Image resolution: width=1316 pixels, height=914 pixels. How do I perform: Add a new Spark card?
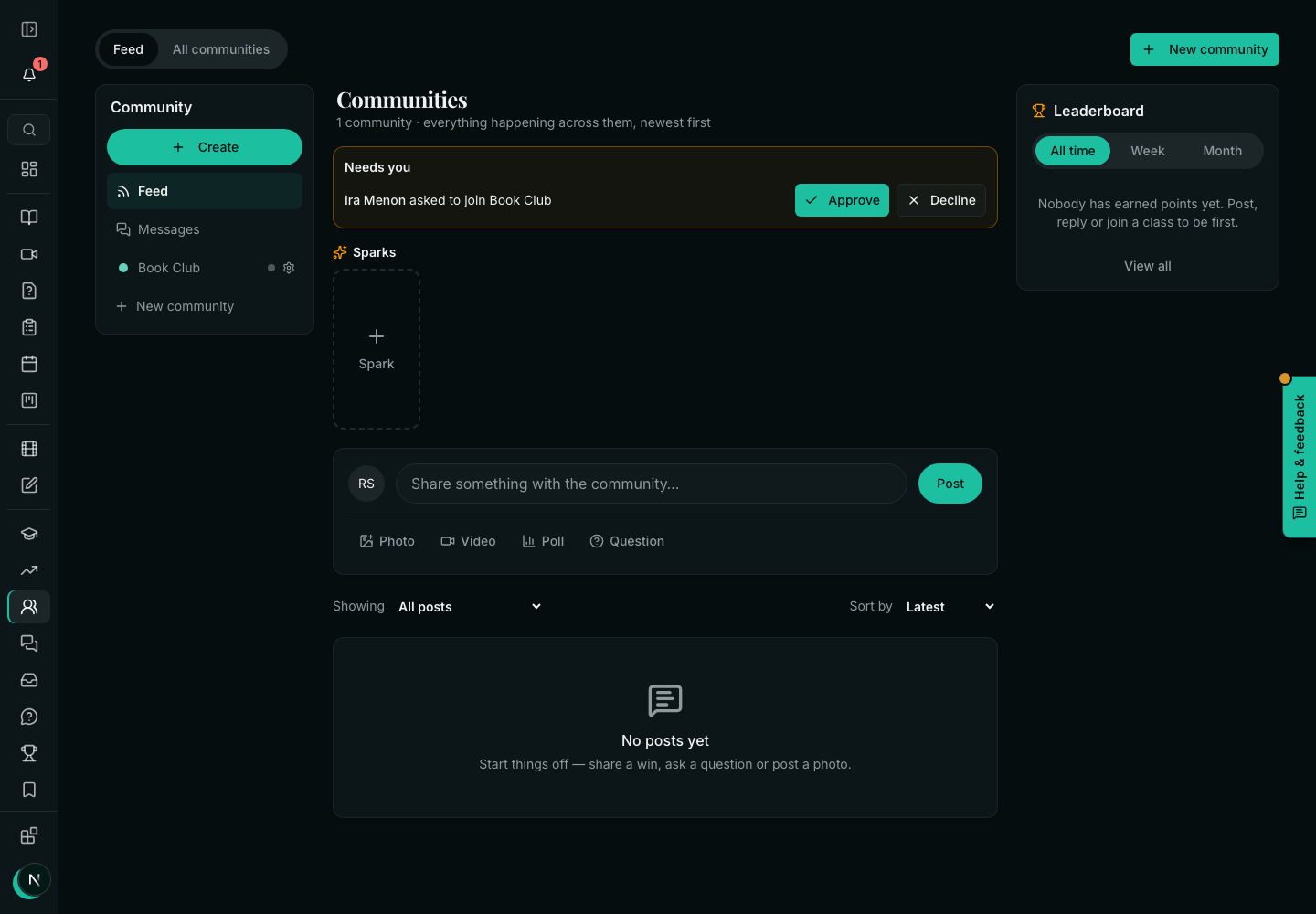[377, 349]
